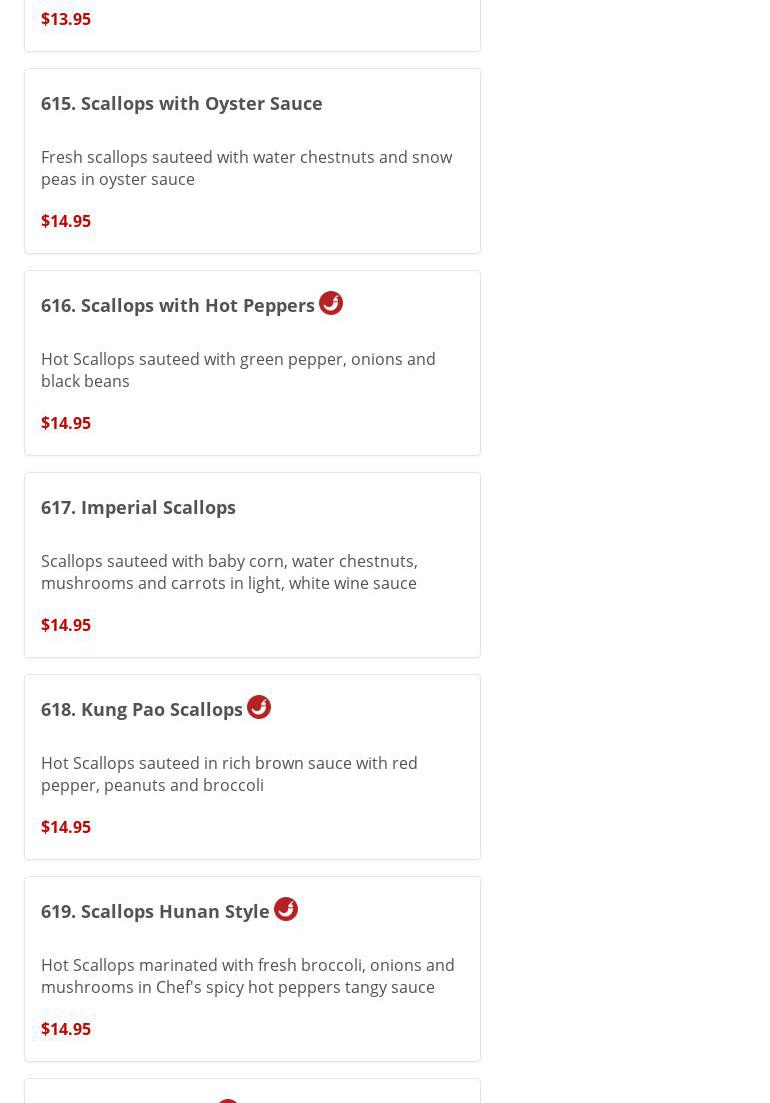Select 616. Scallops with Hot Peppers title
Image resolution: width=770 pixels, height=1103 pixels.
(x=177, y=305)
